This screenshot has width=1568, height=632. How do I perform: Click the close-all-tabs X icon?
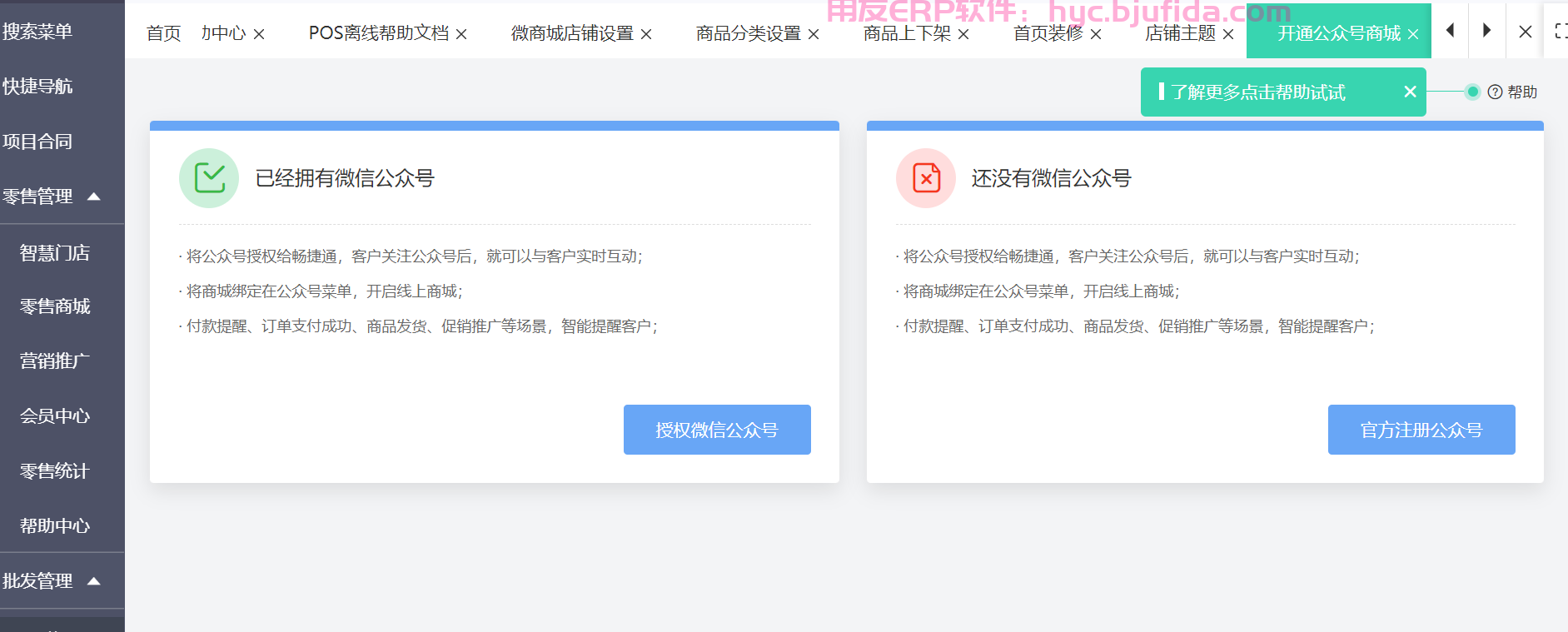[1526, 32]
